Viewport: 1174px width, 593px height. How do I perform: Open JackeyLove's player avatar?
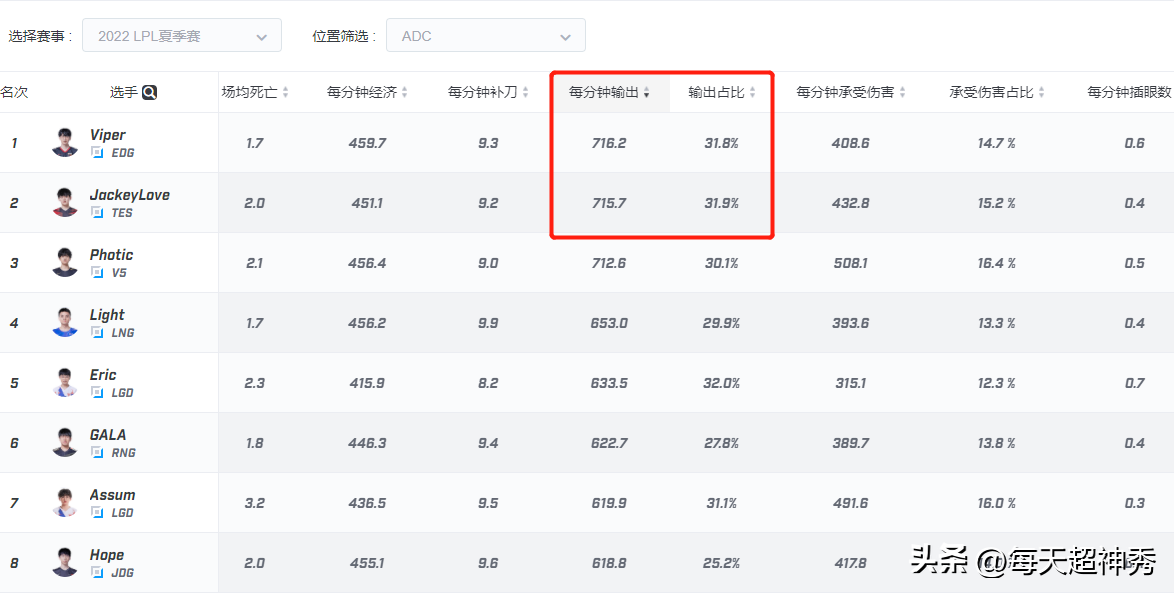click(x=65, y=202)
